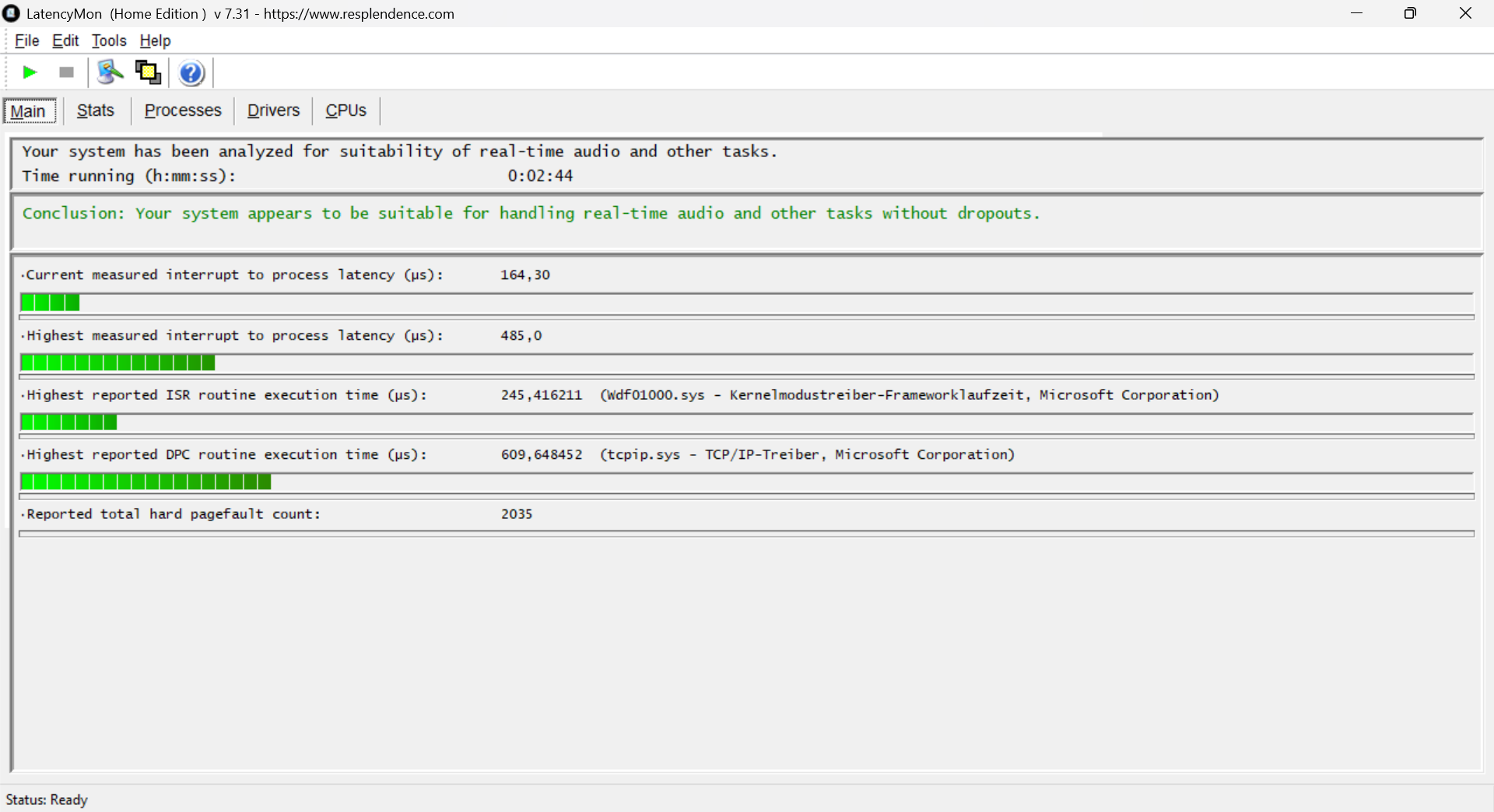Stop monitoring with the gray stop button
The height and width of the screenshot is (812, 1494).
66,72
